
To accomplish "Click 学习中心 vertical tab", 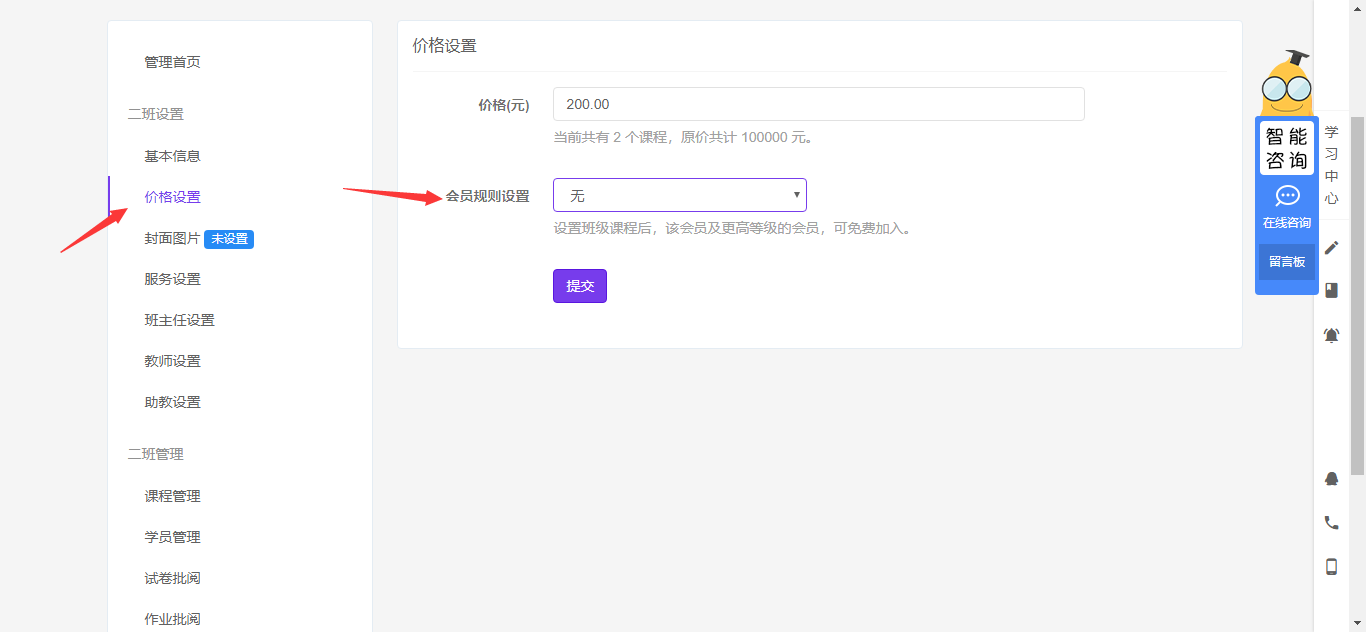I will pyautogui.click(x=1331, y=165).
